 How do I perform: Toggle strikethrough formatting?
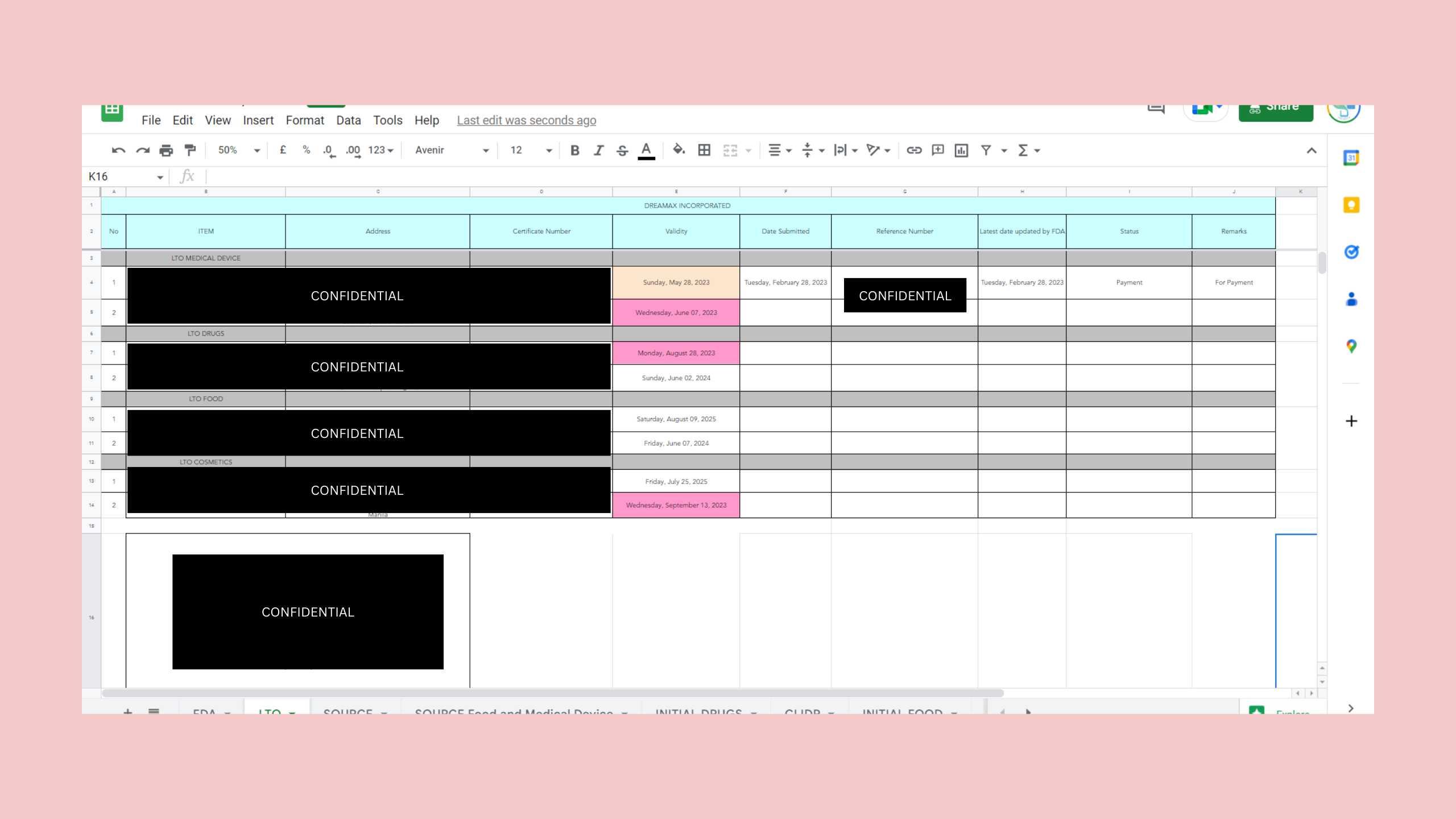(622, 150)
